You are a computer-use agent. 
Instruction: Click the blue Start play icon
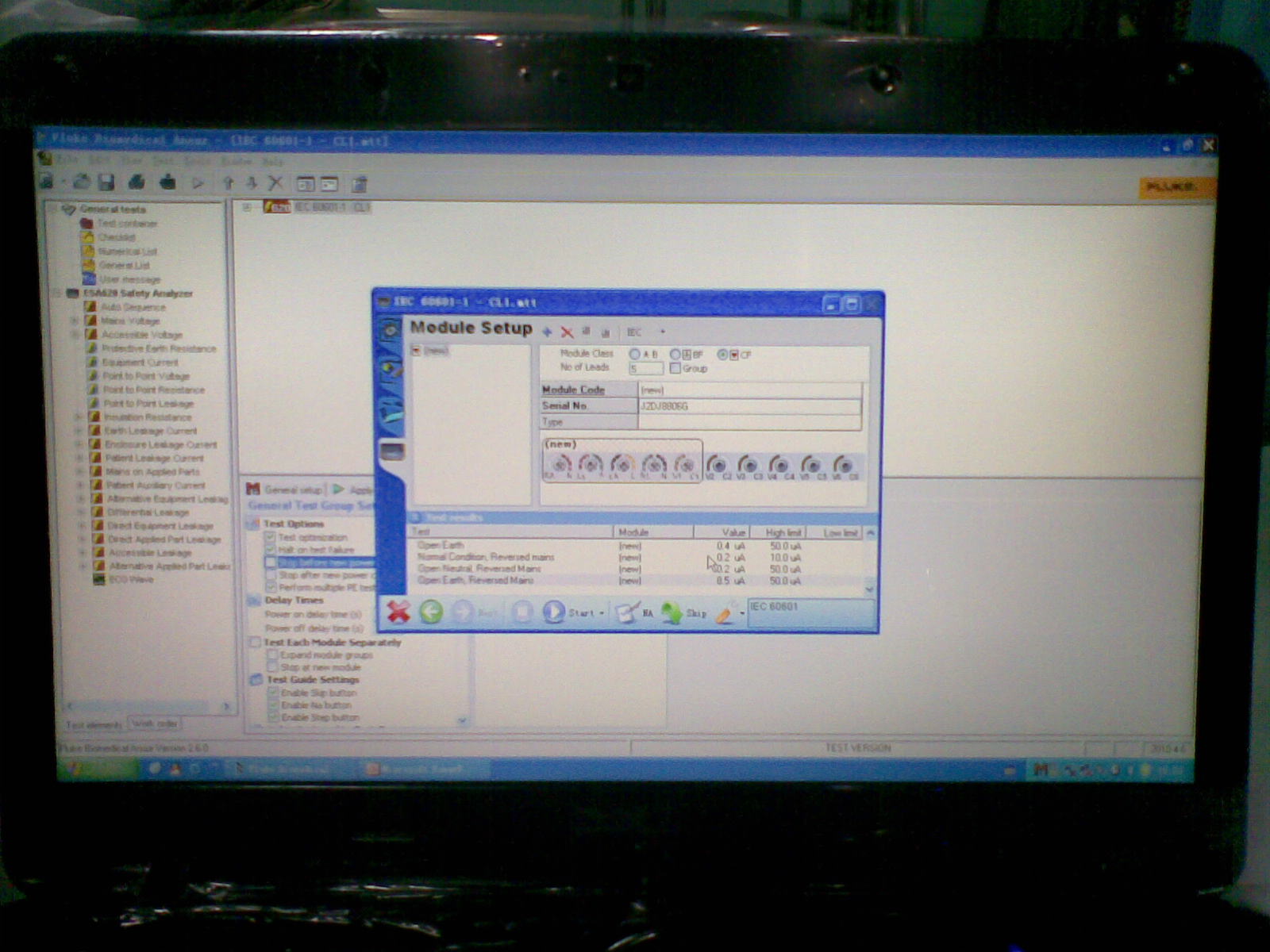pos(553,612)
